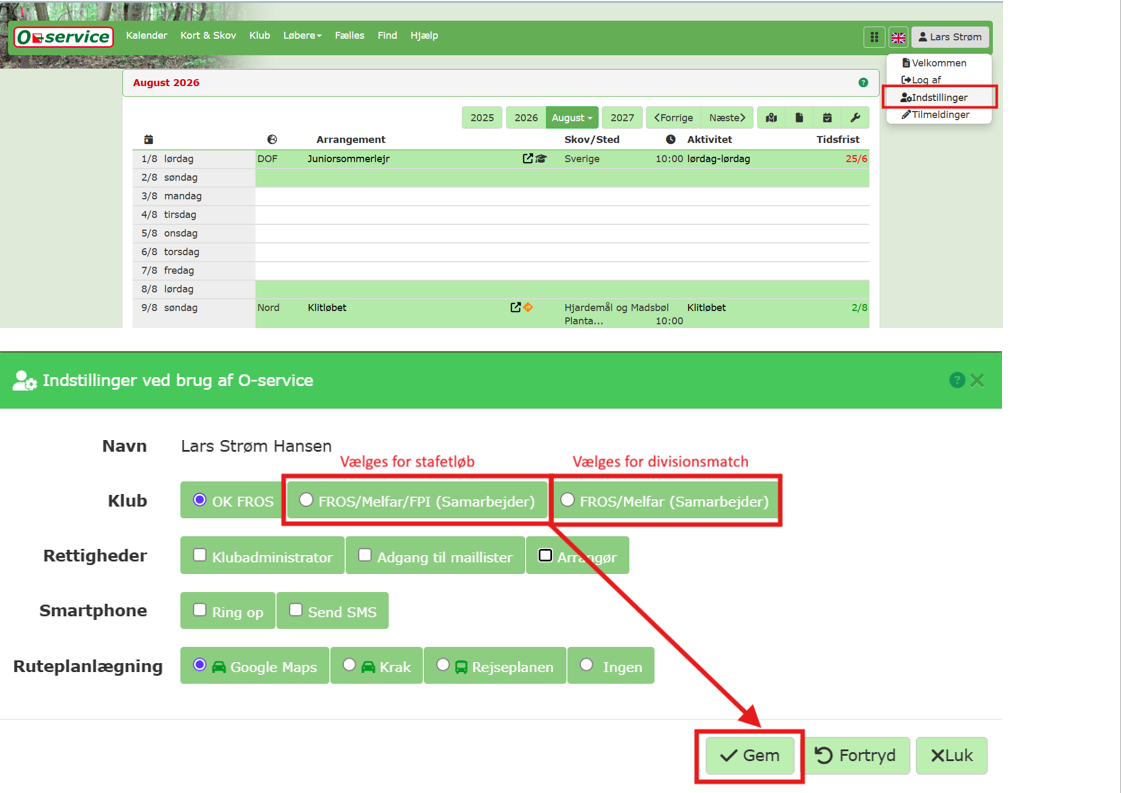Open the external link icon for Juniorsommerlejr
This screenshot has width=1121, height=793.
coord(528,159)
